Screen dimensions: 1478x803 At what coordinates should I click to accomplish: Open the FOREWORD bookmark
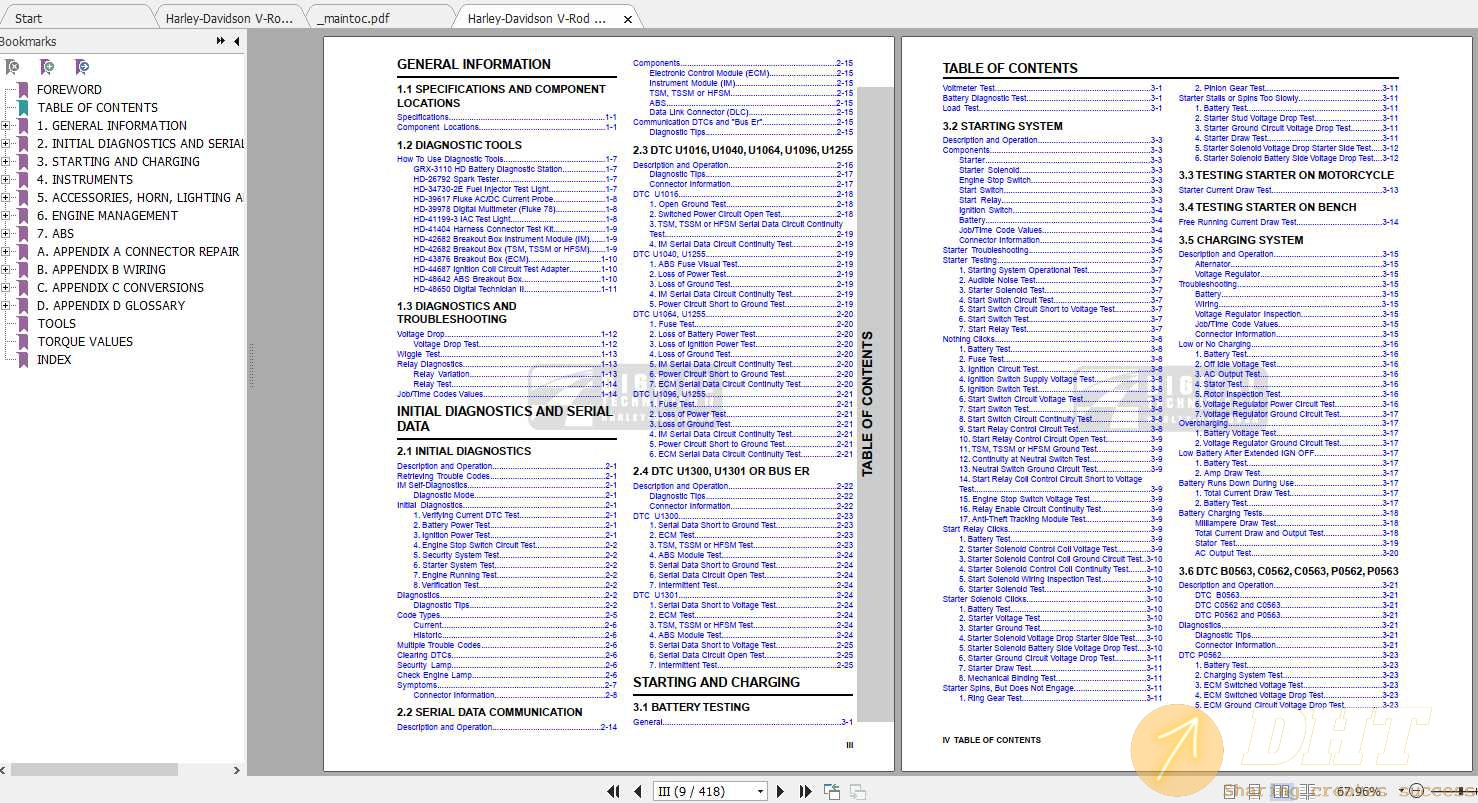pos(69,90)
